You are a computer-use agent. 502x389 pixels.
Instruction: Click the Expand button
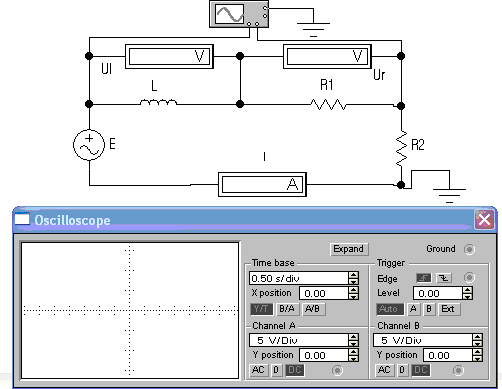tap(349, 249)
